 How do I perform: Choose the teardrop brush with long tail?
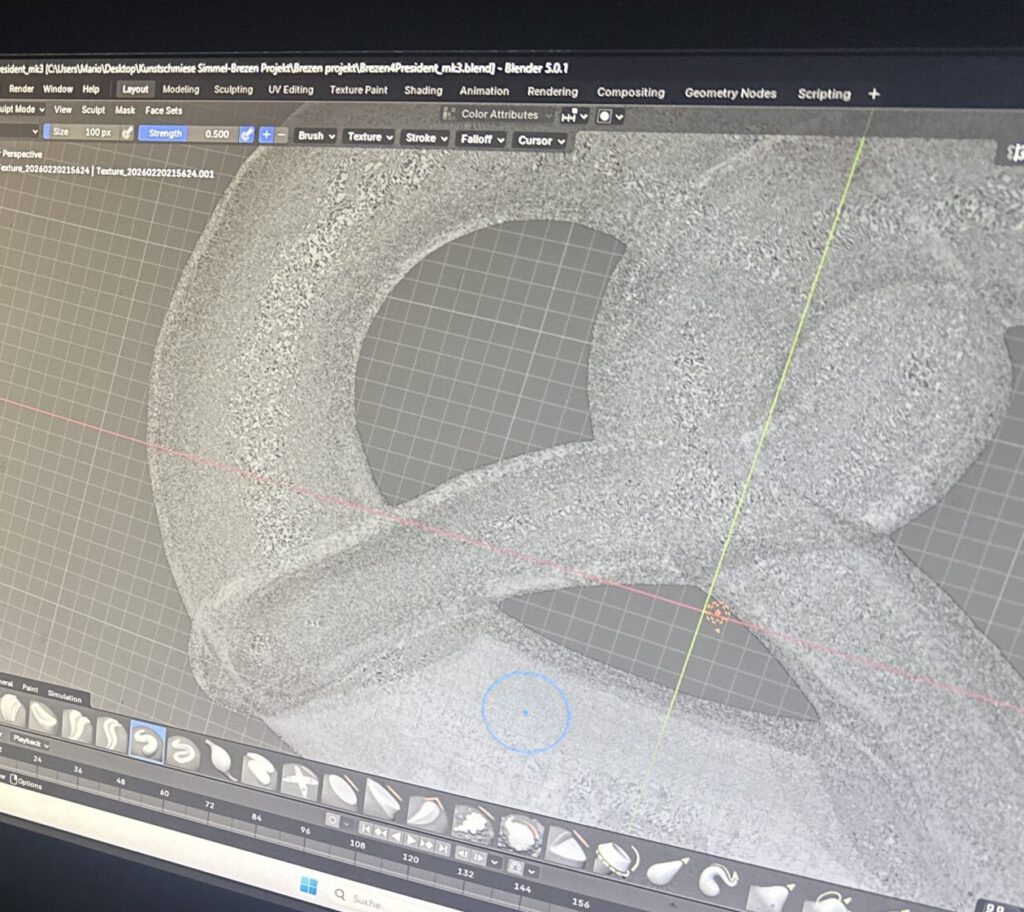(220, 761)
